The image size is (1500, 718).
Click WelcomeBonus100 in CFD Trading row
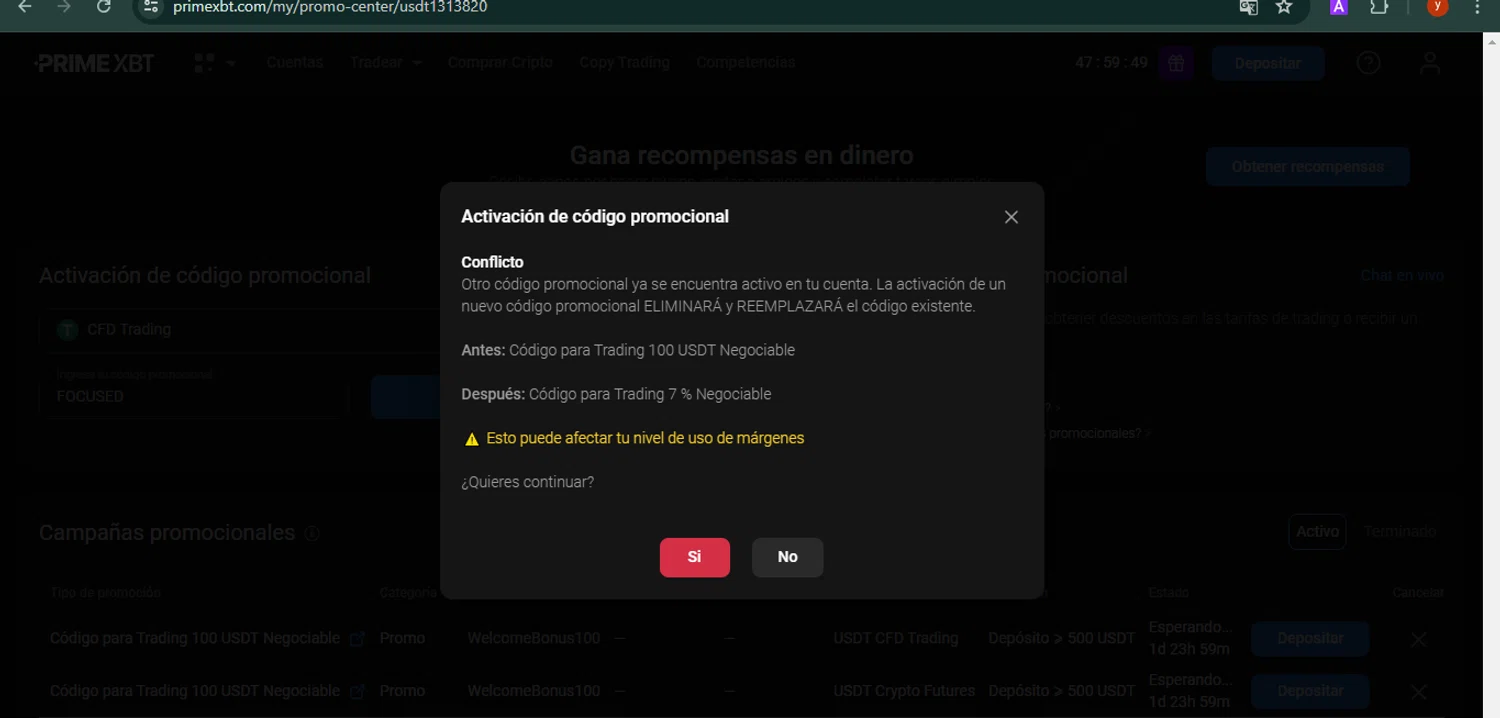pos(534,638)
